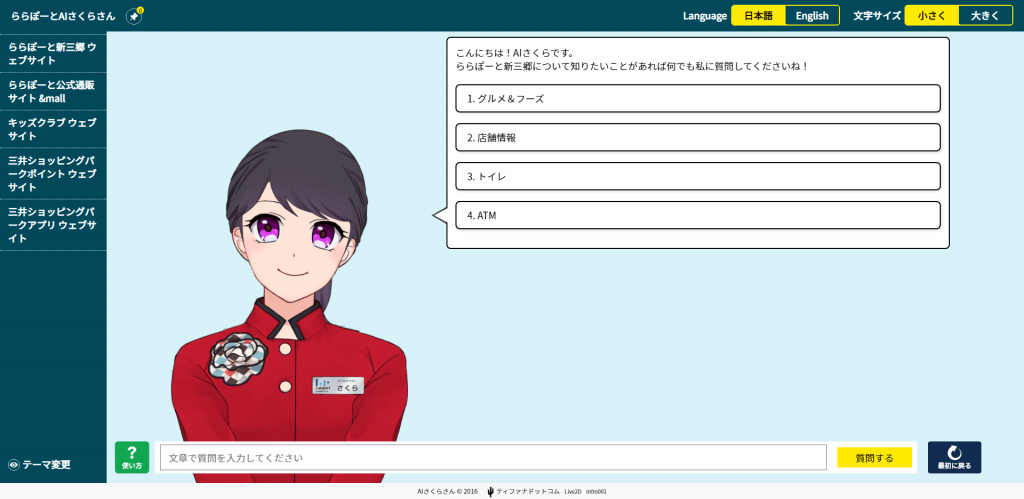Click the こんにちは！AIさくらです greeting text
Viewport: 1024px width, 499px height.
pyautogui.click(x=515, y=53)
